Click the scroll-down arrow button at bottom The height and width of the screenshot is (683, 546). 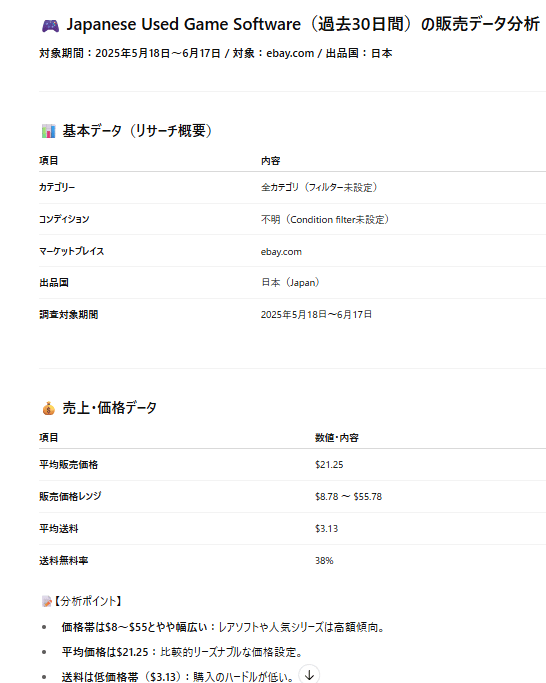309,675
